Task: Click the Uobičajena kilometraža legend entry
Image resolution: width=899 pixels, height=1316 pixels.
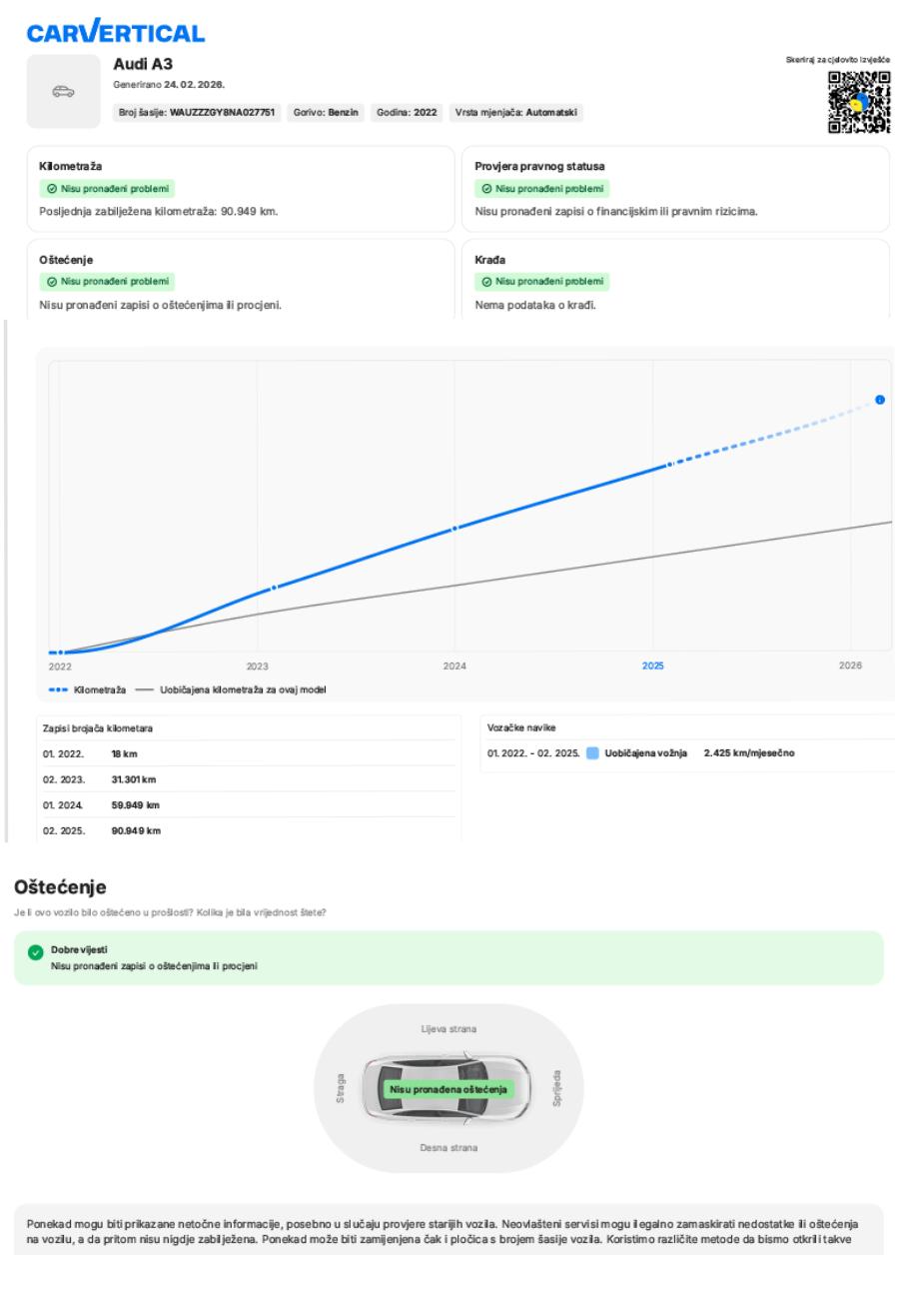Action: click(231, 689)
